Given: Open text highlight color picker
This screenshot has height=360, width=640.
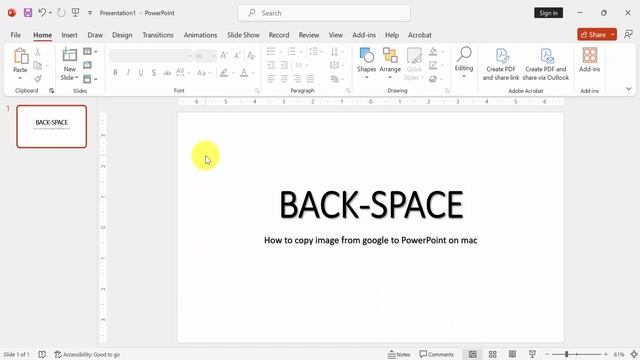Looking at the screenshot, I should (x=224, y=73).
